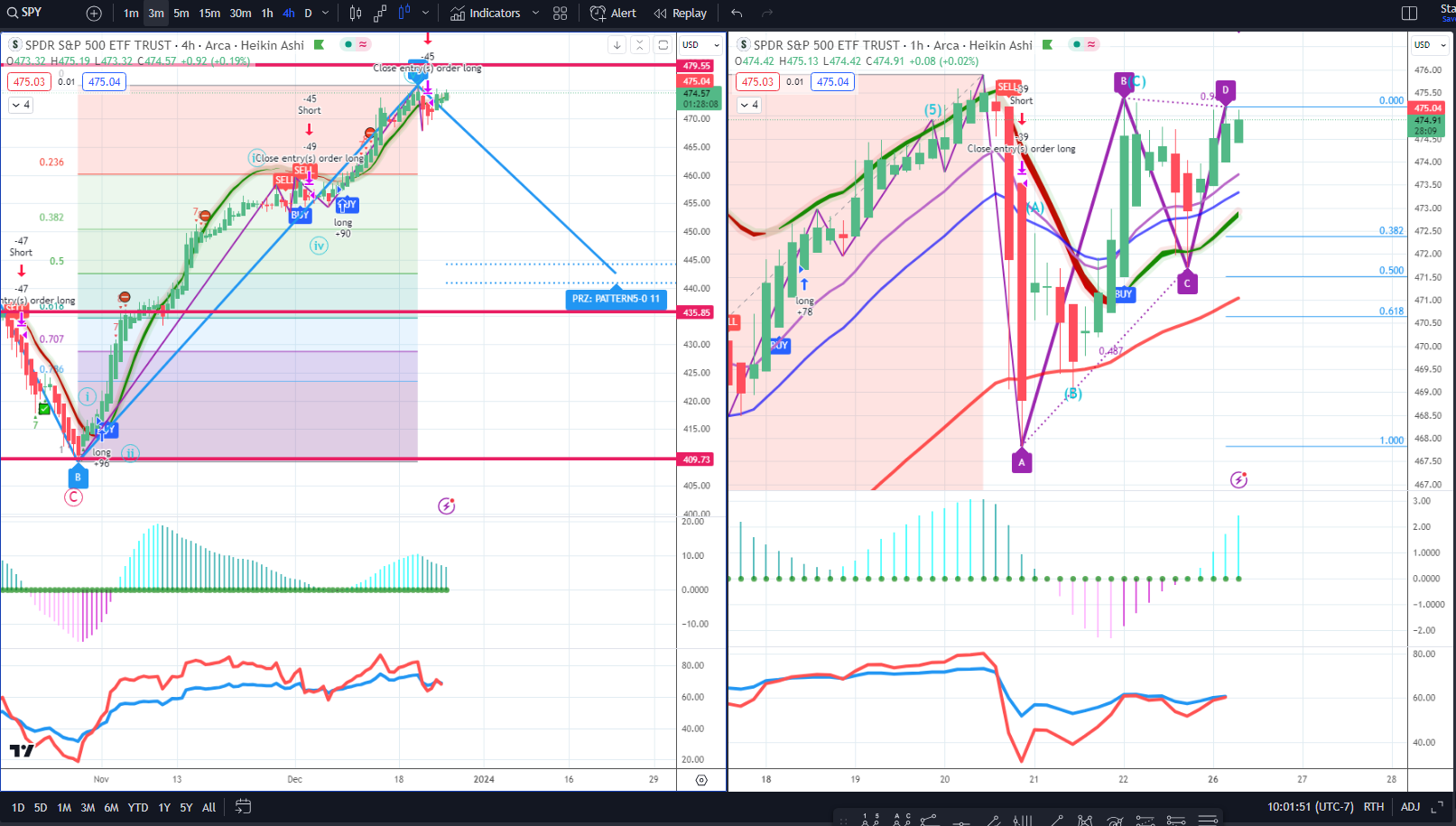Expand the favorite indicators dropdown arrow
The image size is (1456, 826).
coord(535,13)
